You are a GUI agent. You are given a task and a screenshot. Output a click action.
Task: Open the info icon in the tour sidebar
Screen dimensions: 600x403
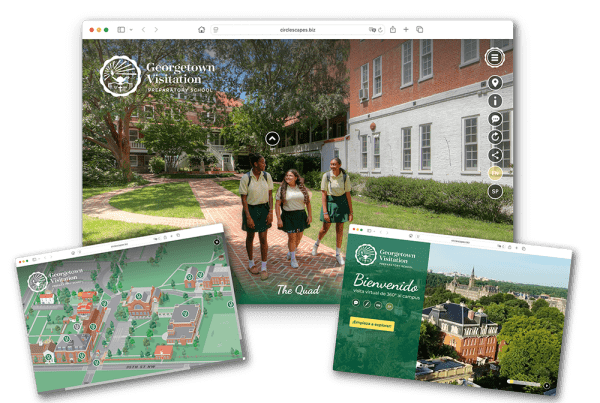[x=495, y=101]
